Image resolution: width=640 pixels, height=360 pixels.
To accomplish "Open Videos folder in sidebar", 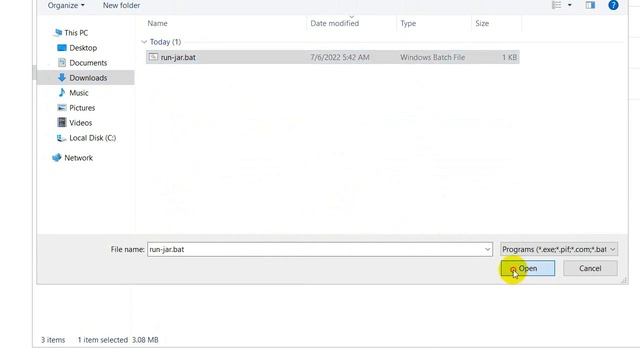I will [x=80, y=123].
